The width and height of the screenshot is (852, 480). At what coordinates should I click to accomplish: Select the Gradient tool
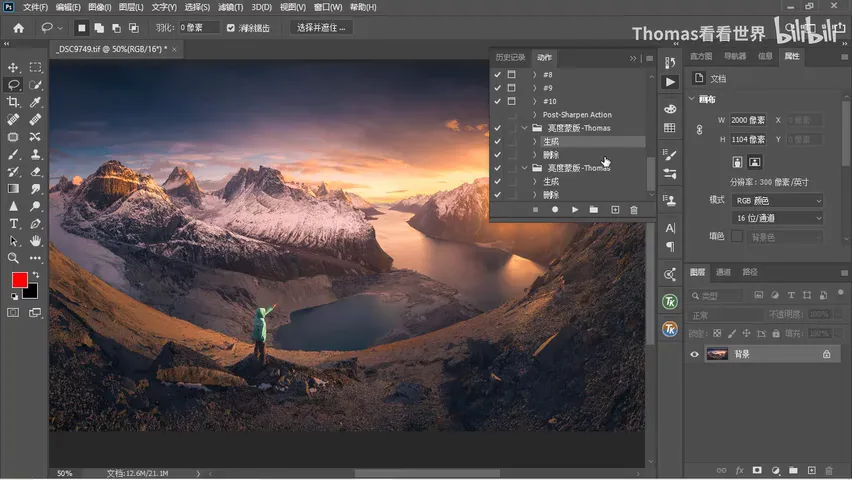click(x=13, y=189)
